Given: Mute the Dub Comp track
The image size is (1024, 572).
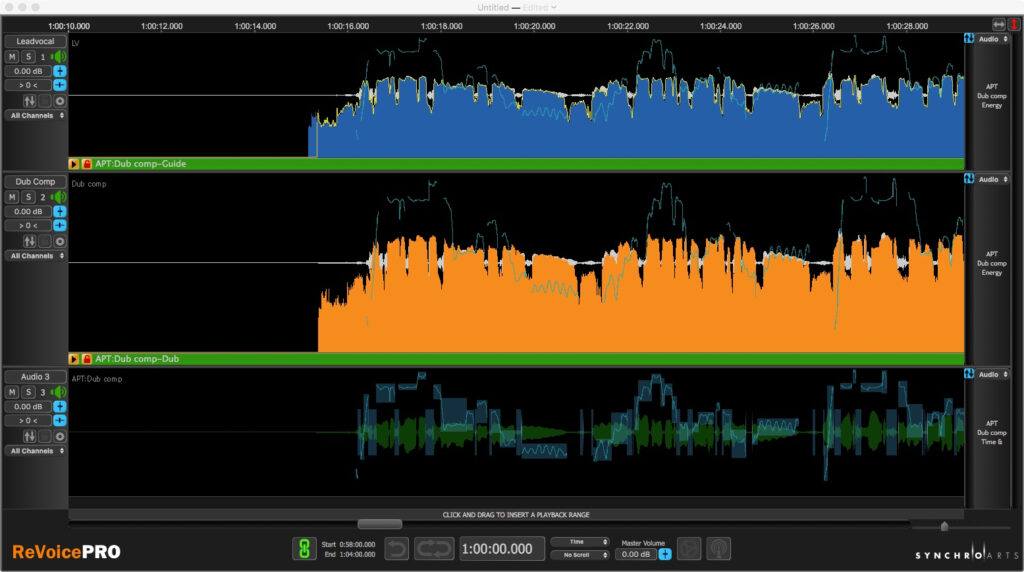Looking at the screenshot, I should point(12,197).
